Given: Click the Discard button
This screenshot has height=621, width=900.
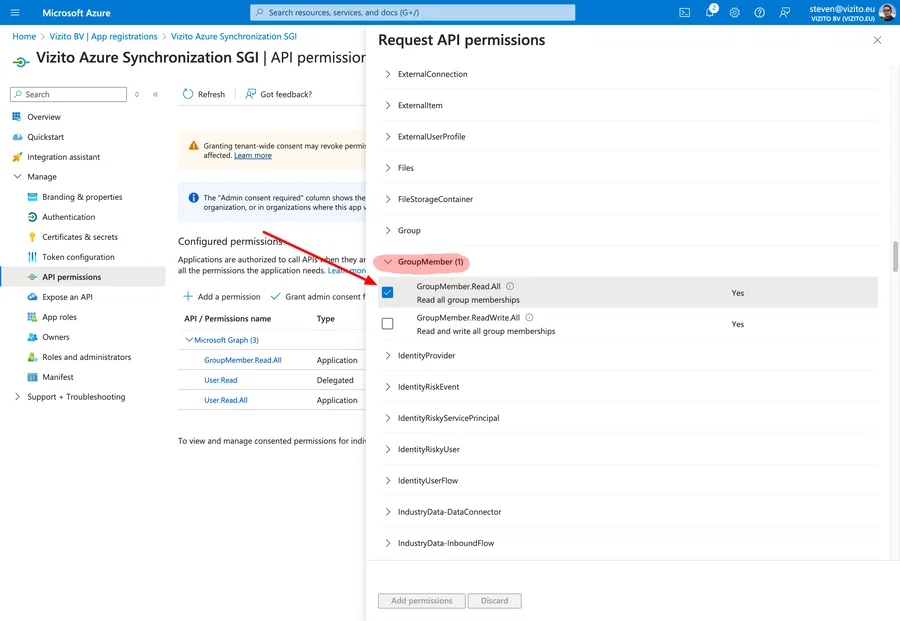Looking at the screenshot, I should pos(494,601).
